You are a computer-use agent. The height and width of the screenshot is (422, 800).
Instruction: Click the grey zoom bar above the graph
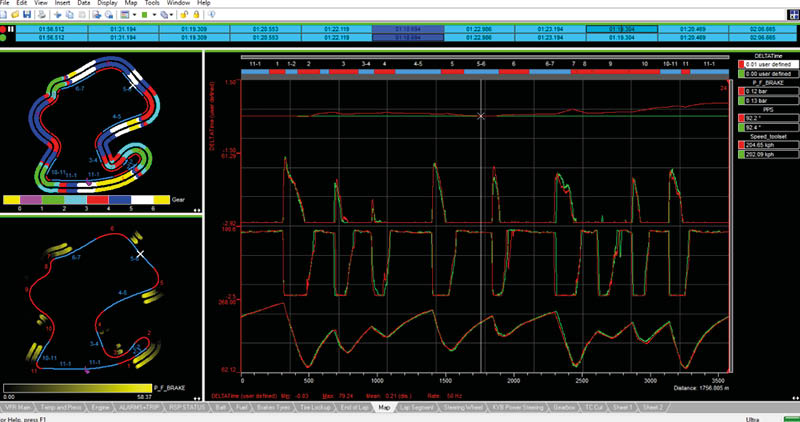pos(486,57)
